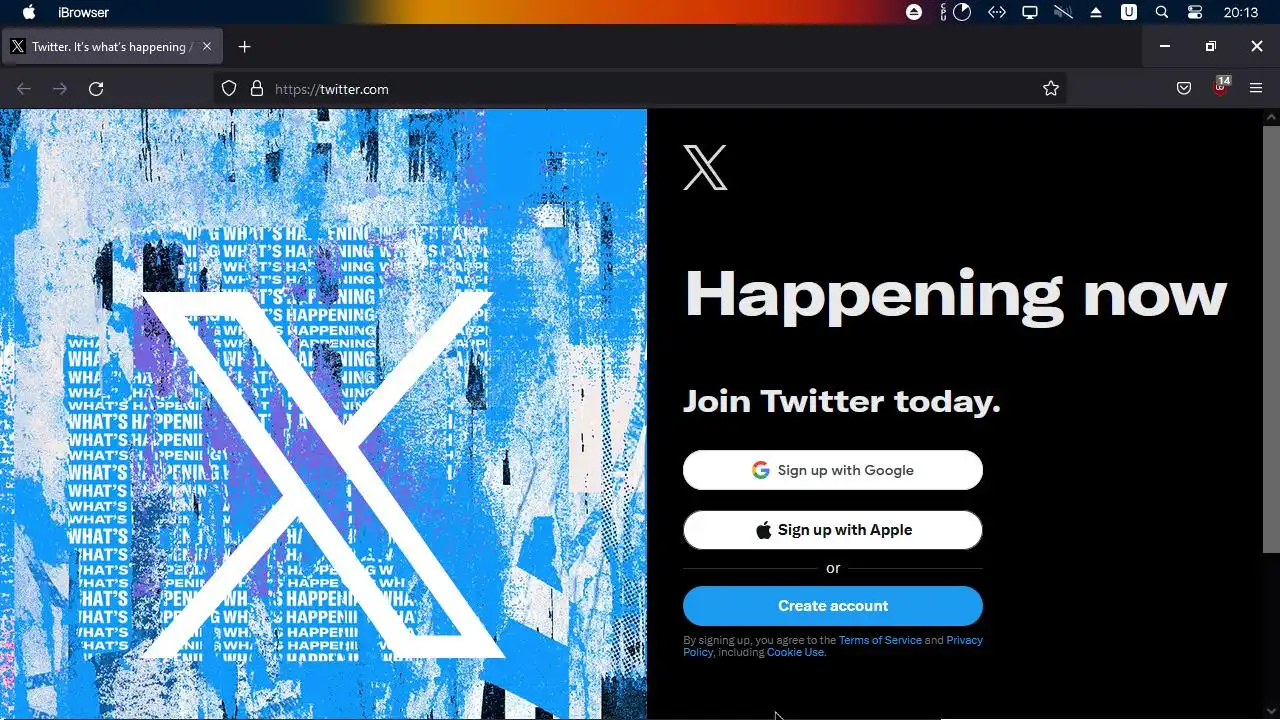Viewport: 1280px width, 720px height.
Task: Click the twitter.com address bar
Action: tap(640, 89)
